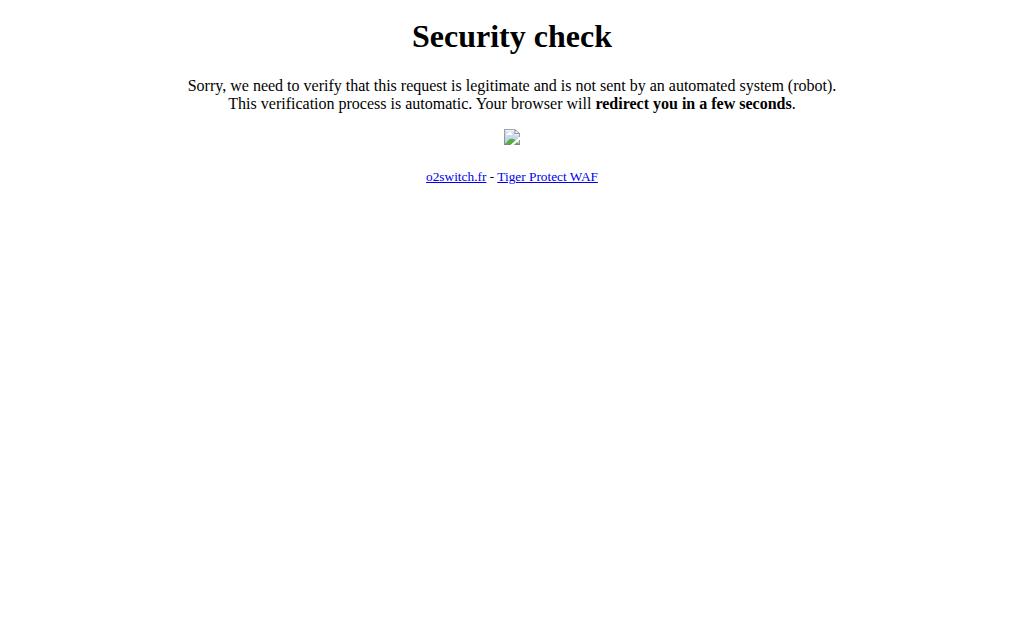
Task: Click the Security check heading
Action: pos(512,37)
